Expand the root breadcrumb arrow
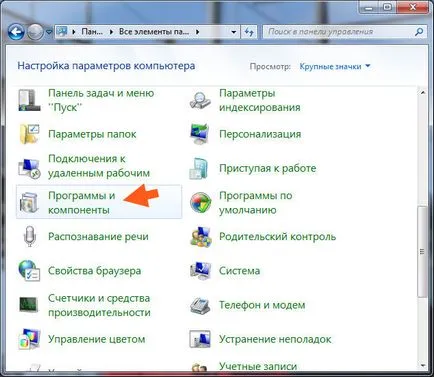The width and height of the screenshot is (434, 377). (x=74, y=32)
